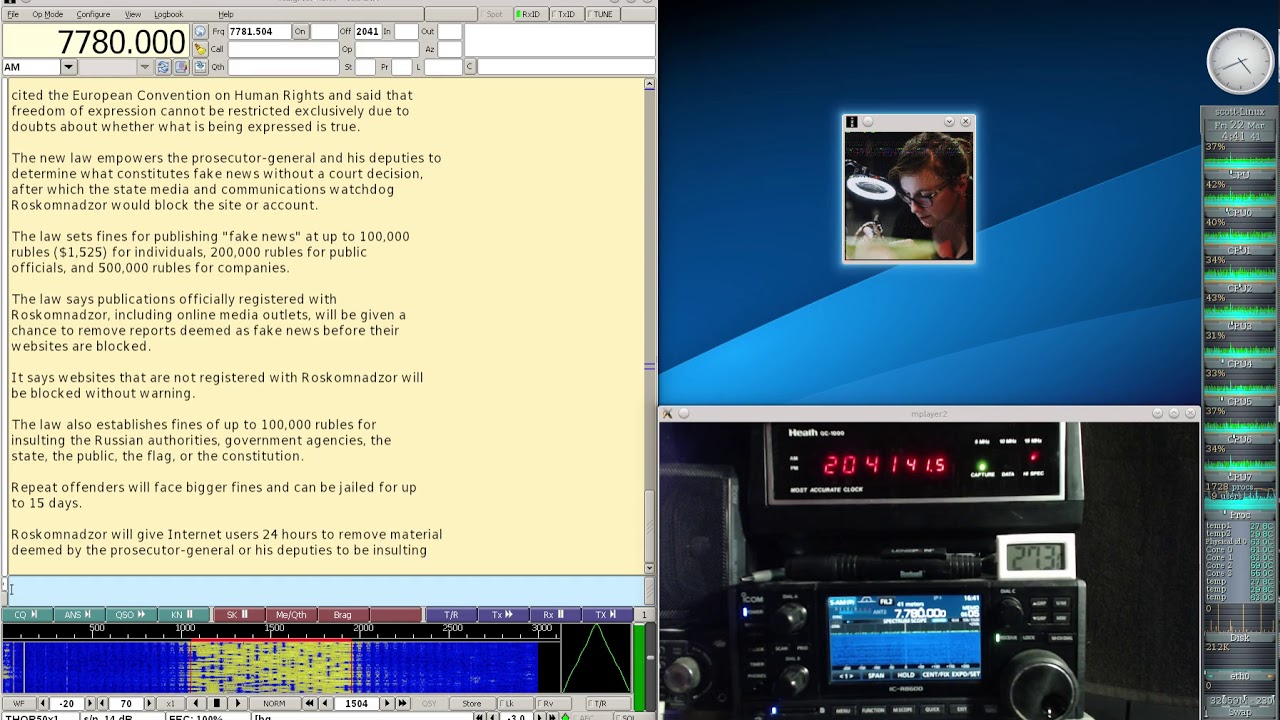
Task: Open the View menu
Action: (132, 14)
